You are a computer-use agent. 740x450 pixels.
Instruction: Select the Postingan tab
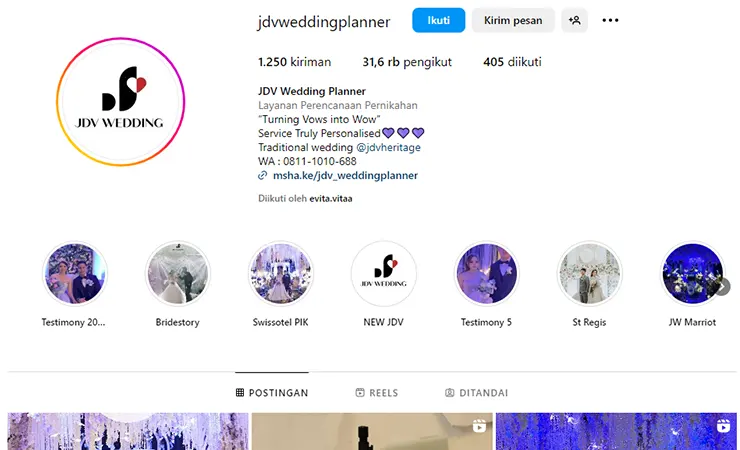272,392
